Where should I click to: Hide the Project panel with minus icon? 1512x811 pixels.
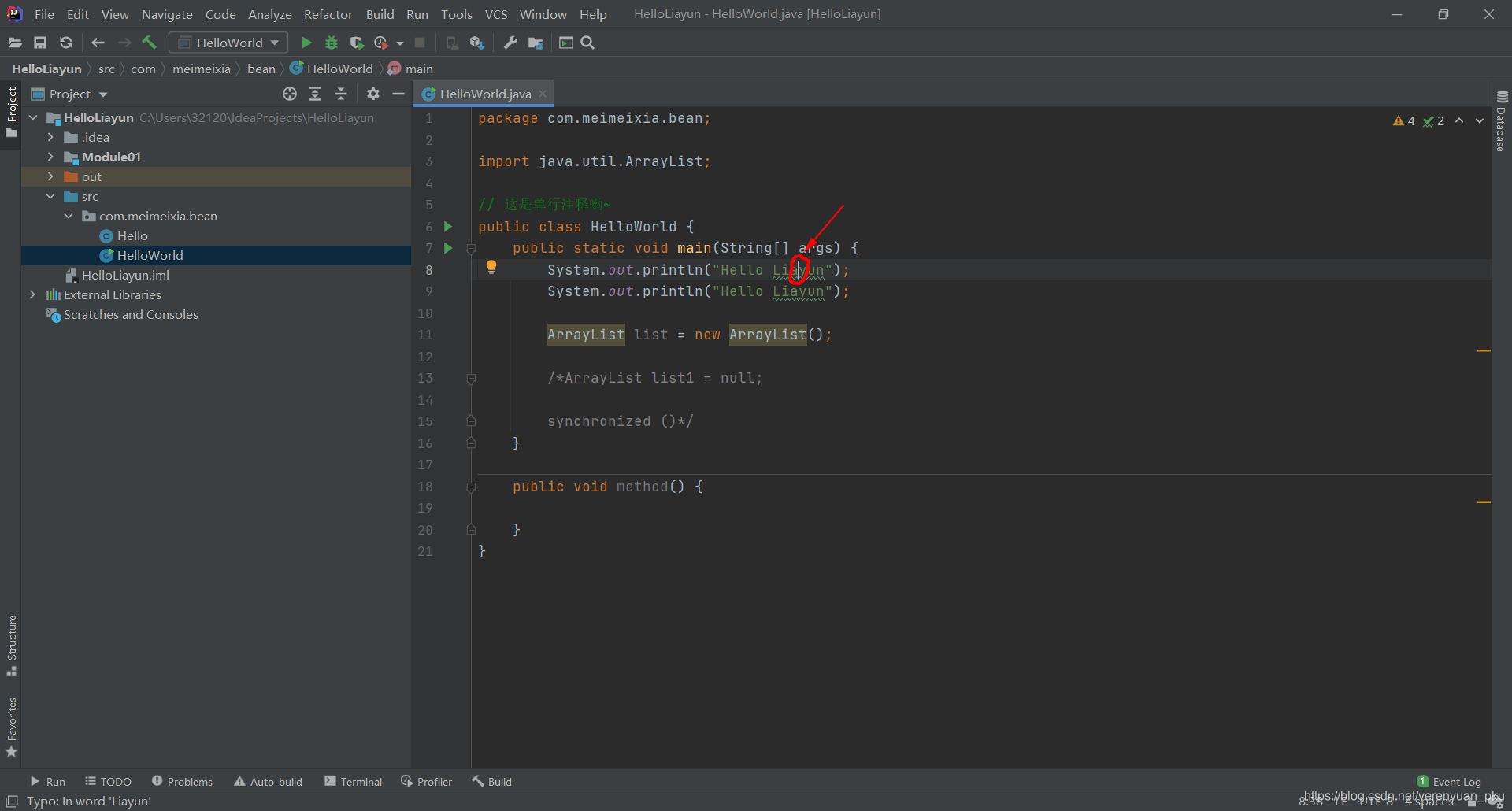pyautogui.click(x=398, y=94)
